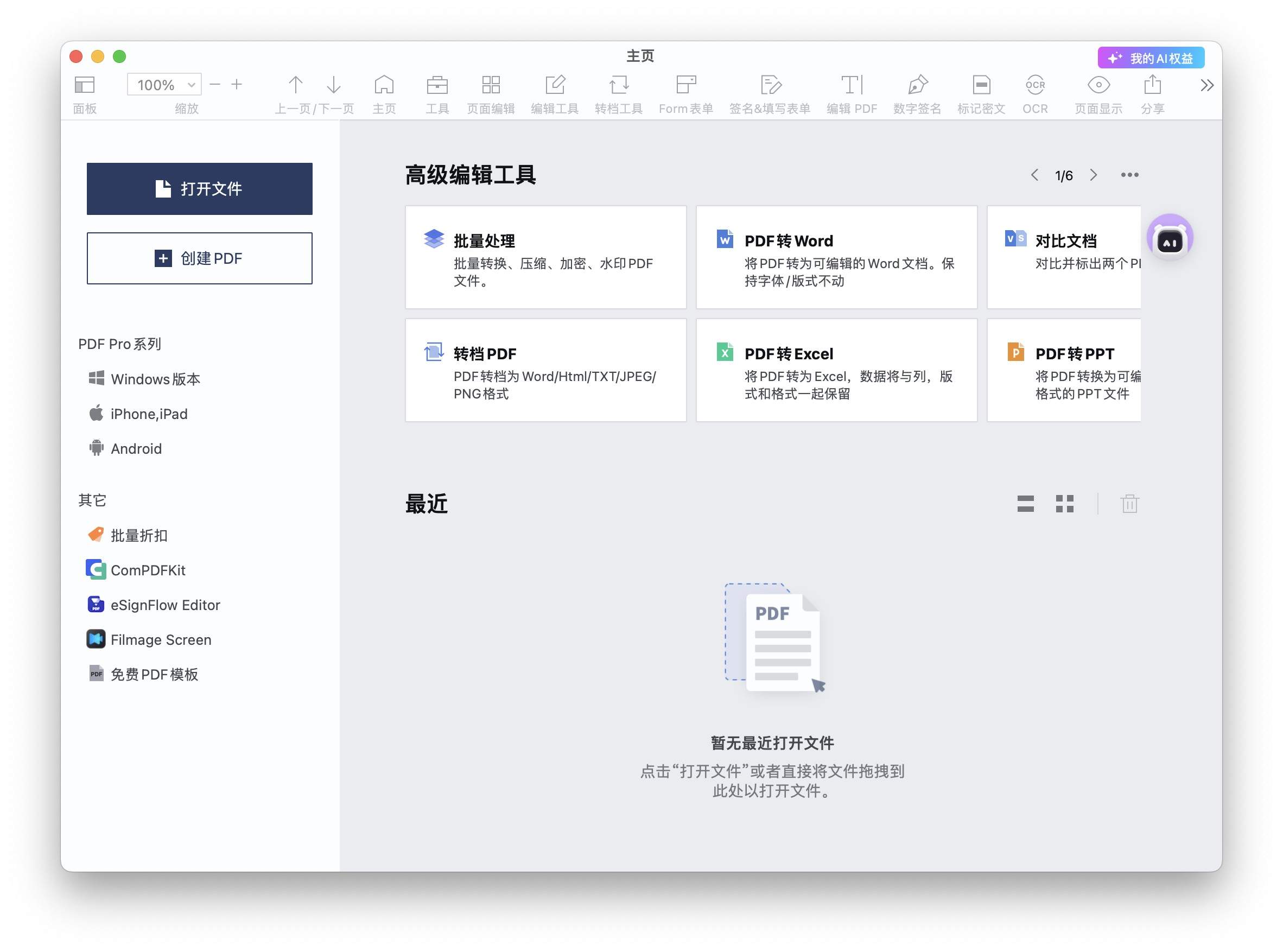Click the 分享 icon in toolbar
The height and width of the screenshot is (952, 1283).
point(1152,92)
